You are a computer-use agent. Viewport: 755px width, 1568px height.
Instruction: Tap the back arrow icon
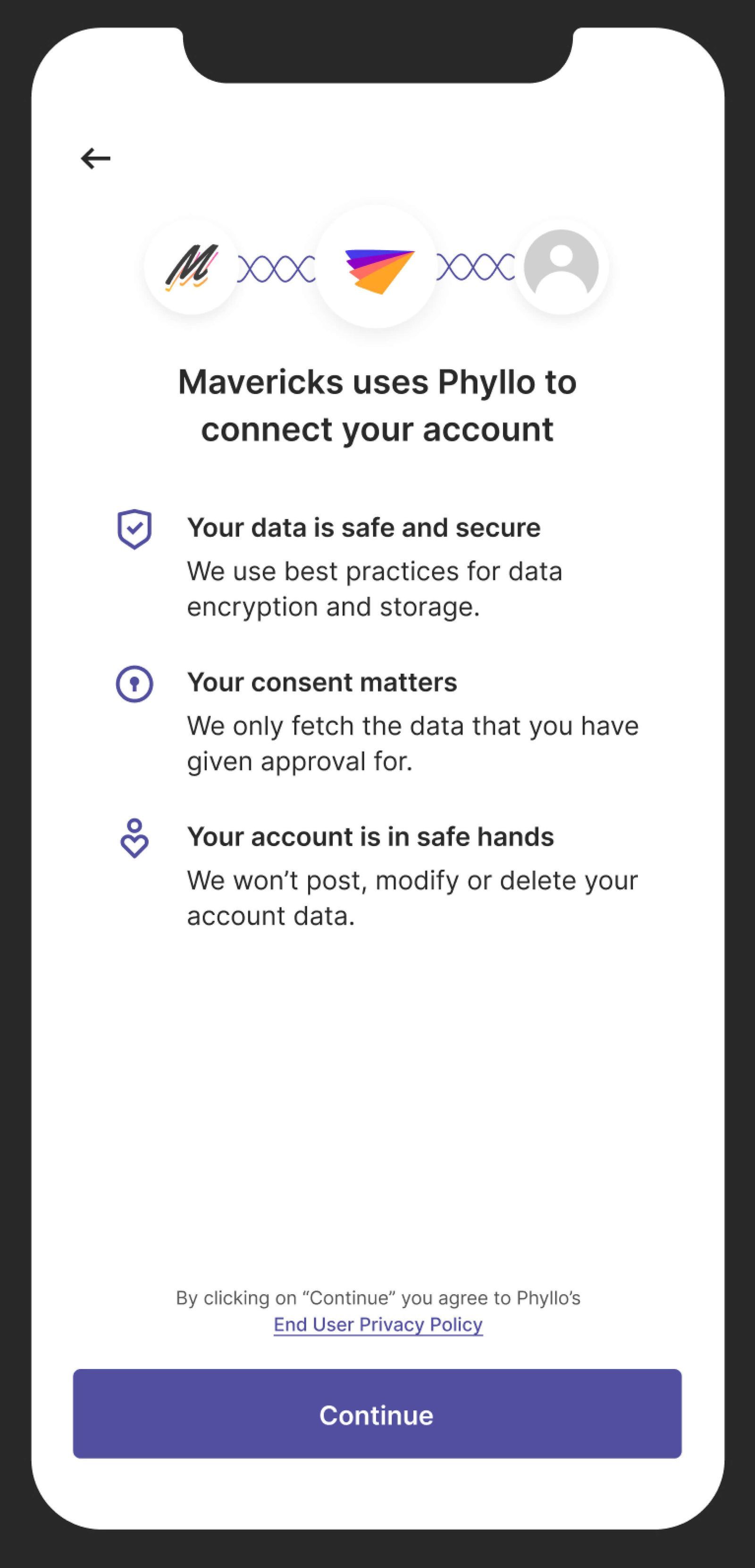[95, 158]
